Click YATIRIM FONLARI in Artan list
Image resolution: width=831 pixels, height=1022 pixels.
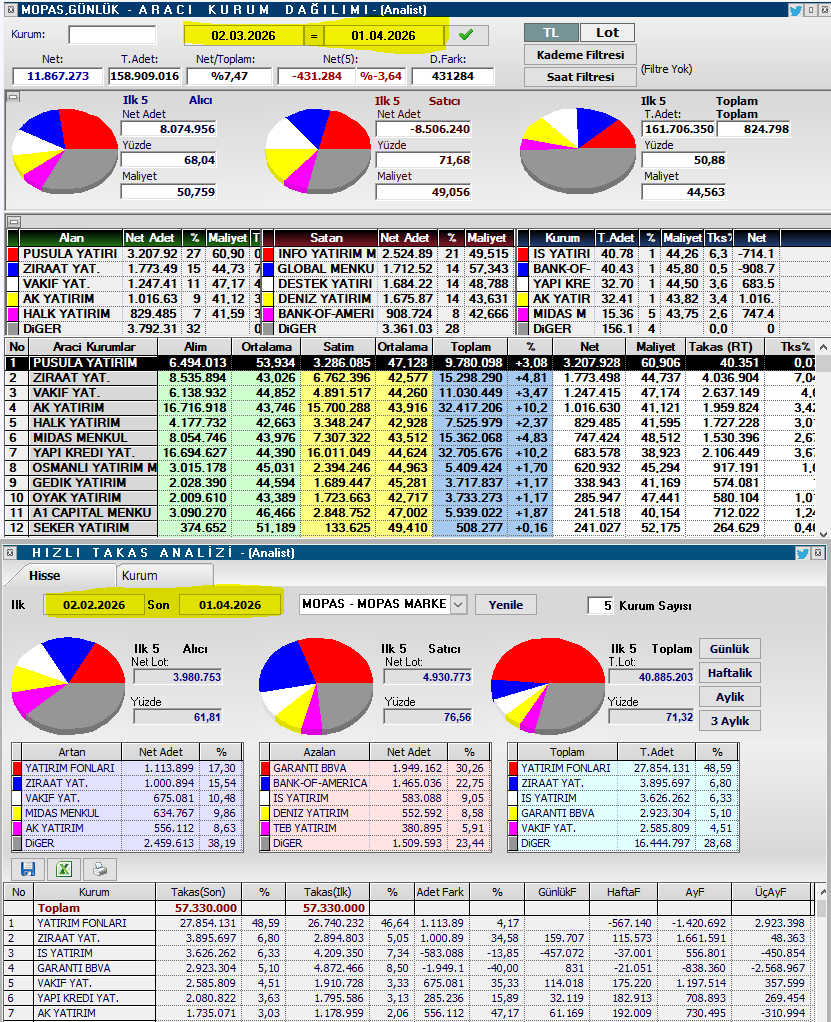(70, 768)
